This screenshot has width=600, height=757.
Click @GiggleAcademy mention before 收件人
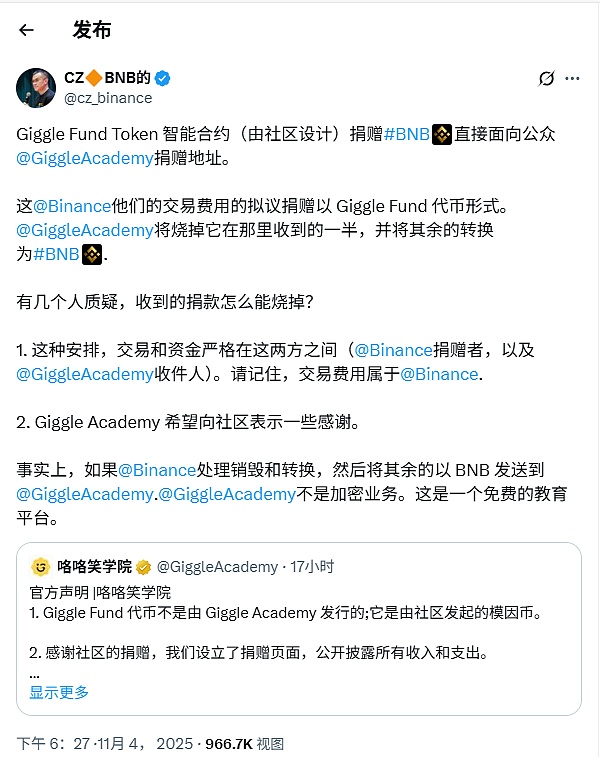click(x=85, y=374)
